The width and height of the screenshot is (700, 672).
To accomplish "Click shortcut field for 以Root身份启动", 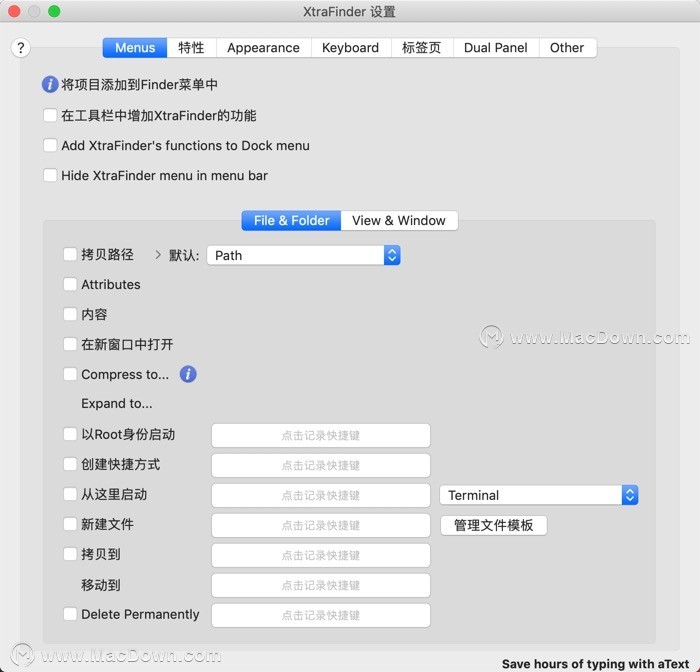I will [321, 435].
